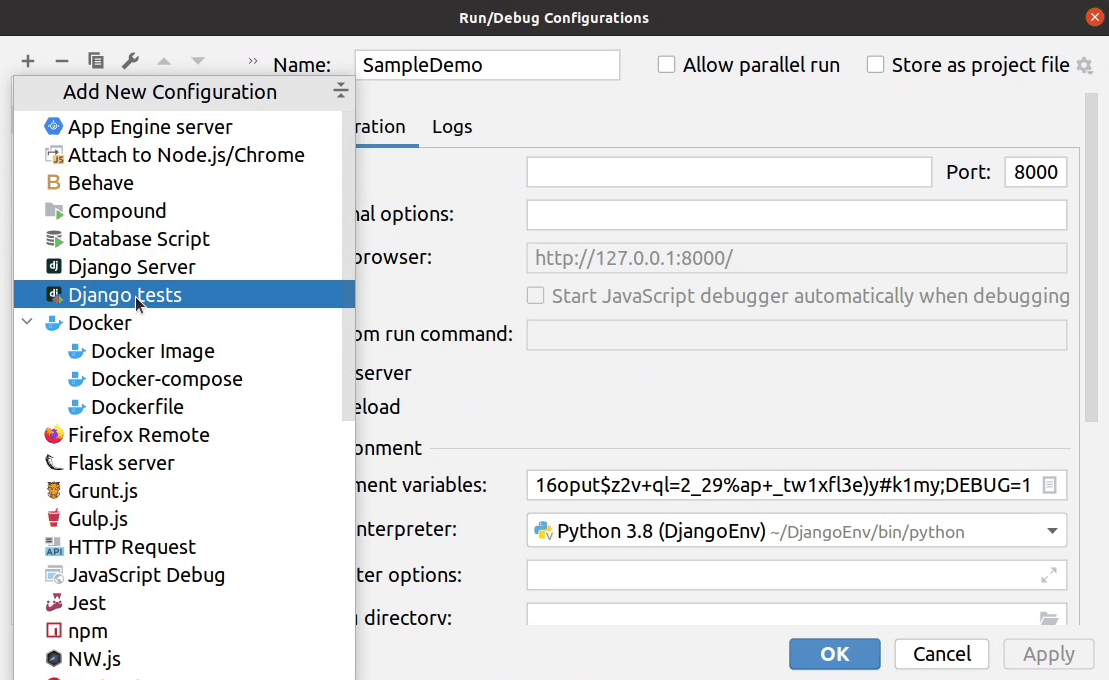Viewport: 1109px width, 680px height.
Task: Click the Remove Configuration minus icon
Action: click(61, 62)
